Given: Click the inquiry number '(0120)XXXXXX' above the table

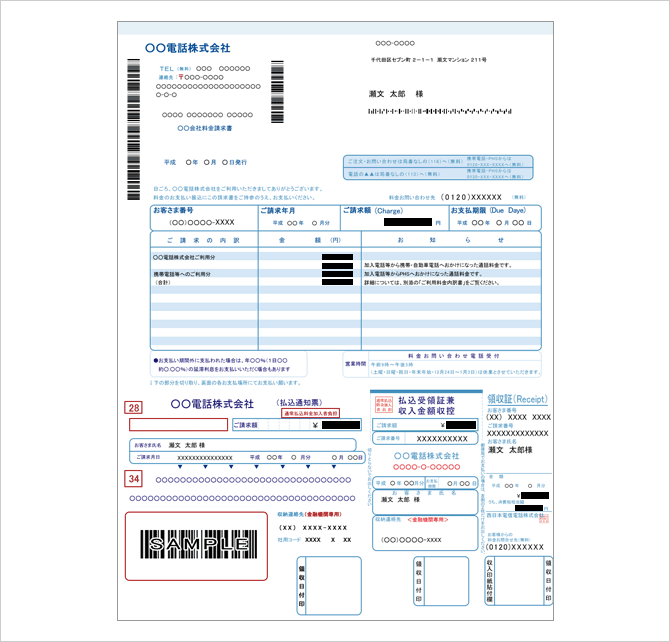Looking at the screenshot, I should tap(471, 197).
